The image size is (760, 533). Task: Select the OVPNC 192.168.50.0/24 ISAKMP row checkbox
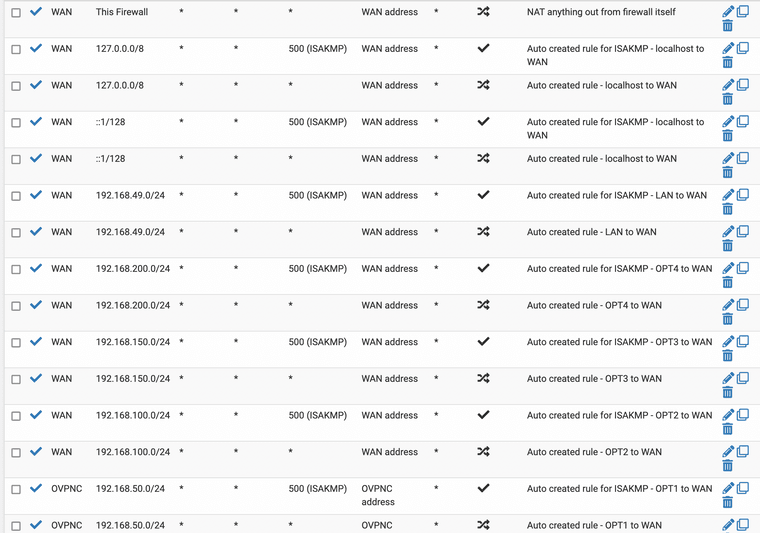click(x=16, y=489)
